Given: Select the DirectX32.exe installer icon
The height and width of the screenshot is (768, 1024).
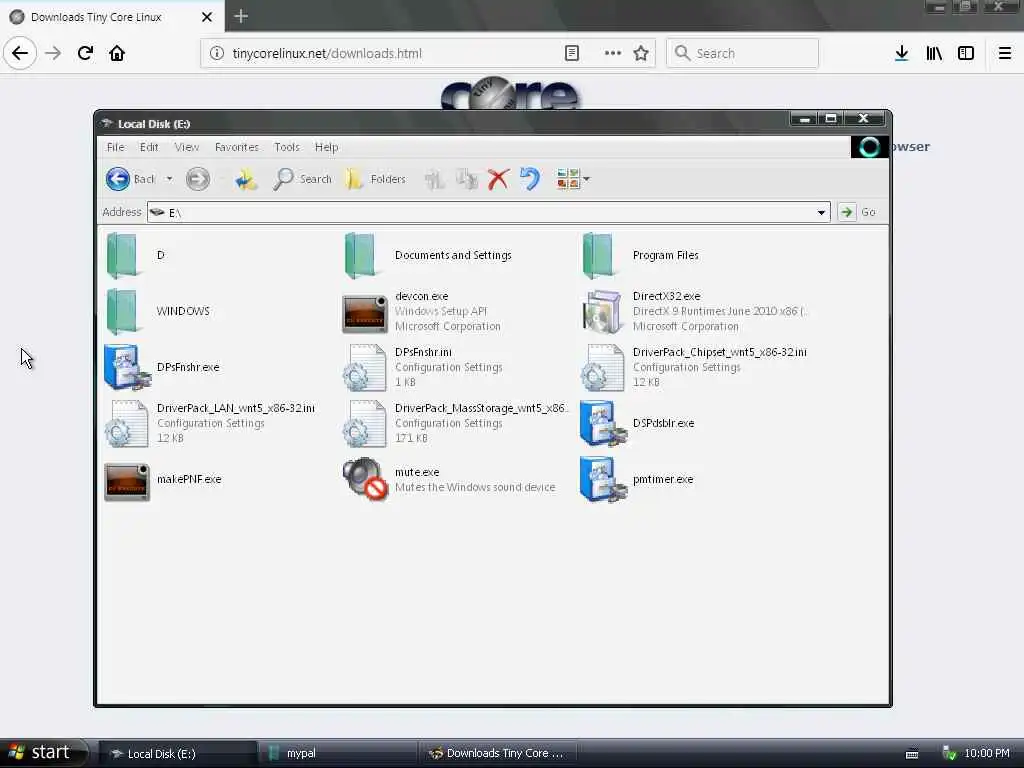Looking at the screenshot, I should tap(601, 312).
